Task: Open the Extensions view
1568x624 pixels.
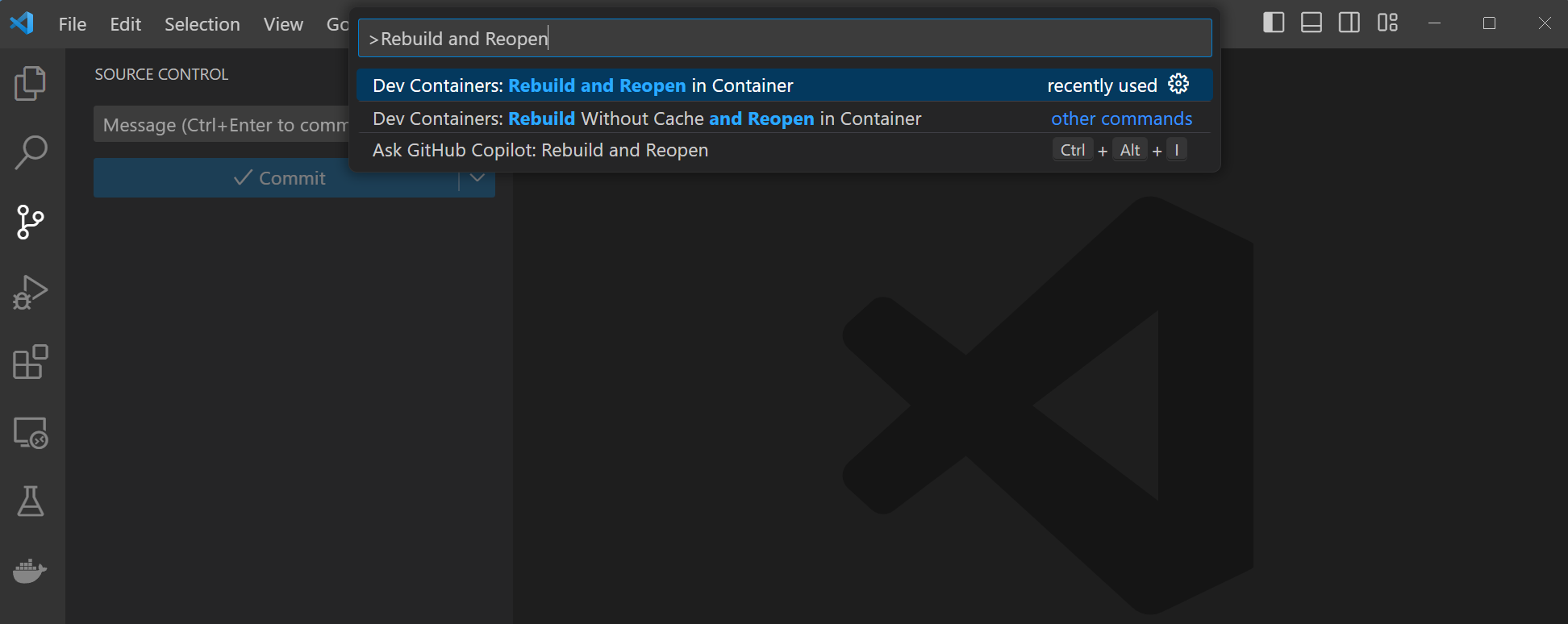Action: pos(31,362)
